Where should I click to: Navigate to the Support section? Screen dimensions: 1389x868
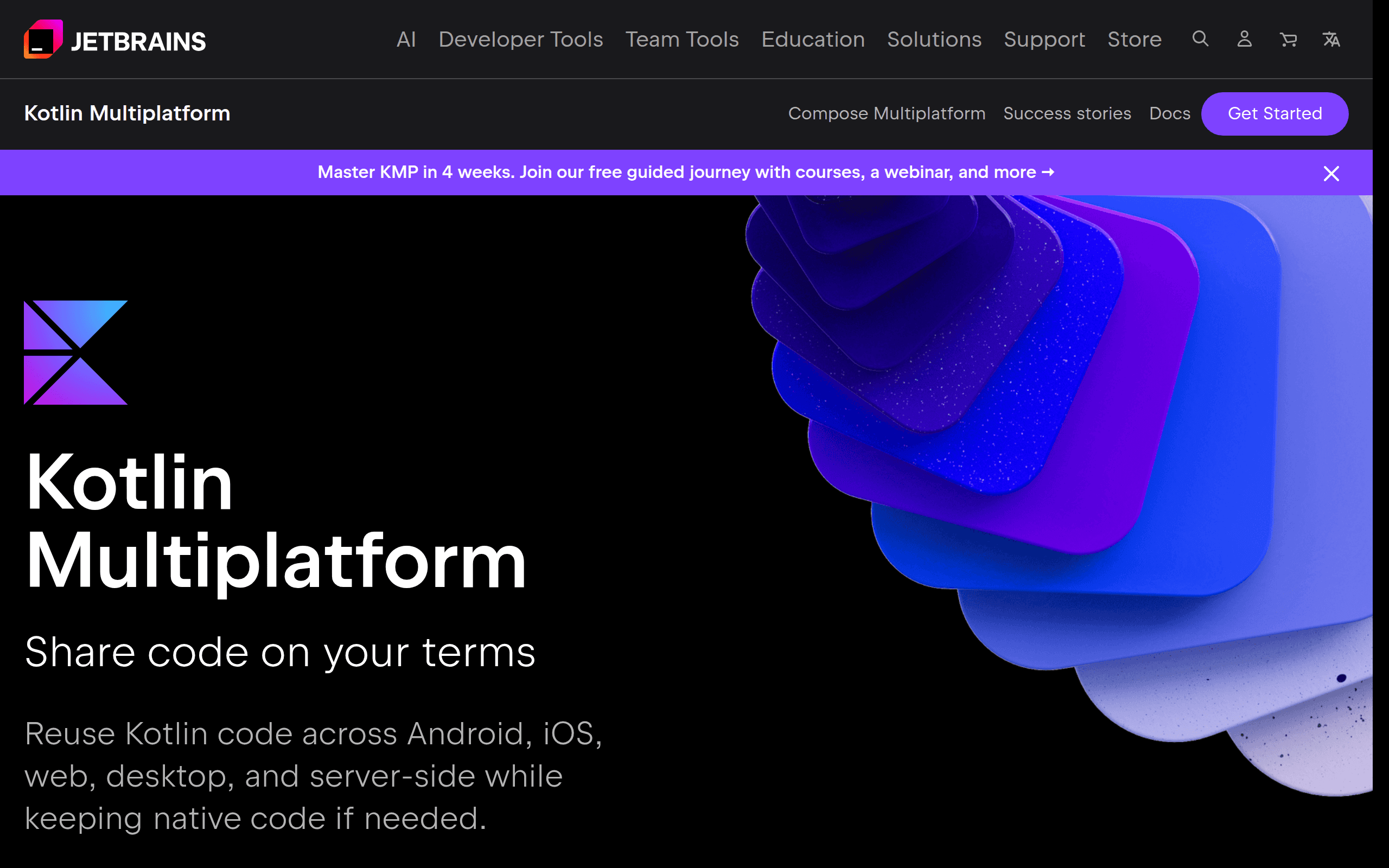(x=1044, y=39)
